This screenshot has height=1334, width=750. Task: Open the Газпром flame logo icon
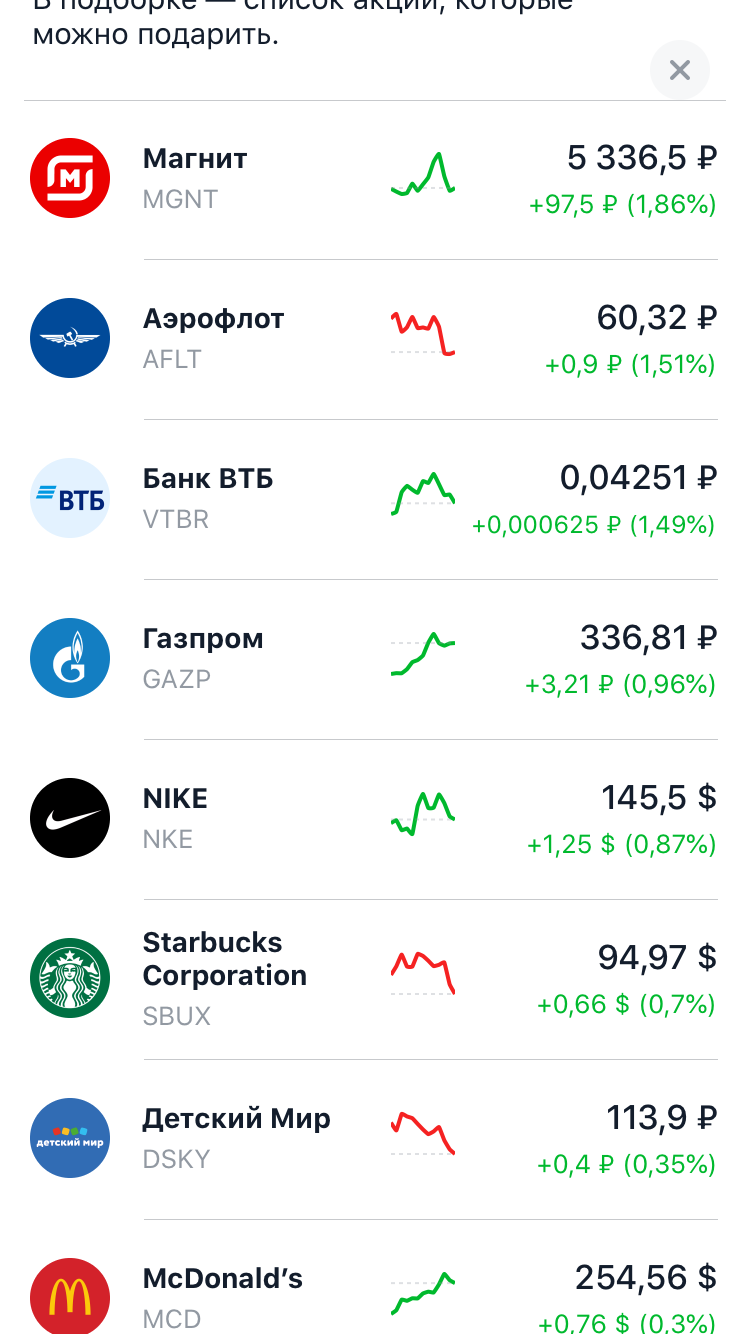click(70, 658)
